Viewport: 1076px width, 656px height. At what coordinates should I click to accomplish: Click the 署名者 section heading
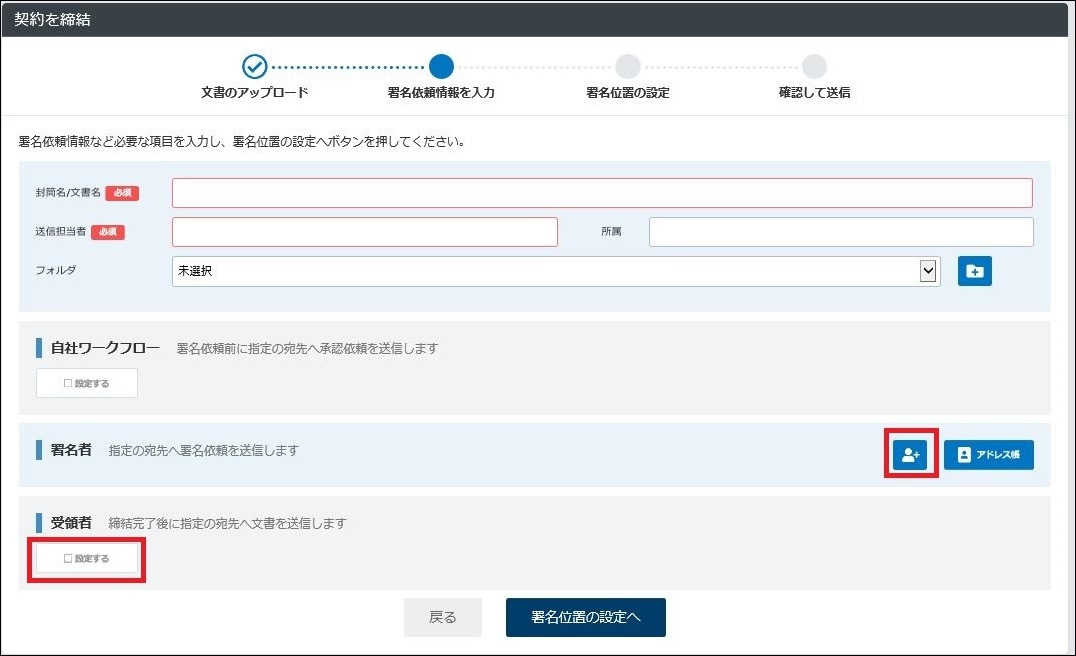71,450
